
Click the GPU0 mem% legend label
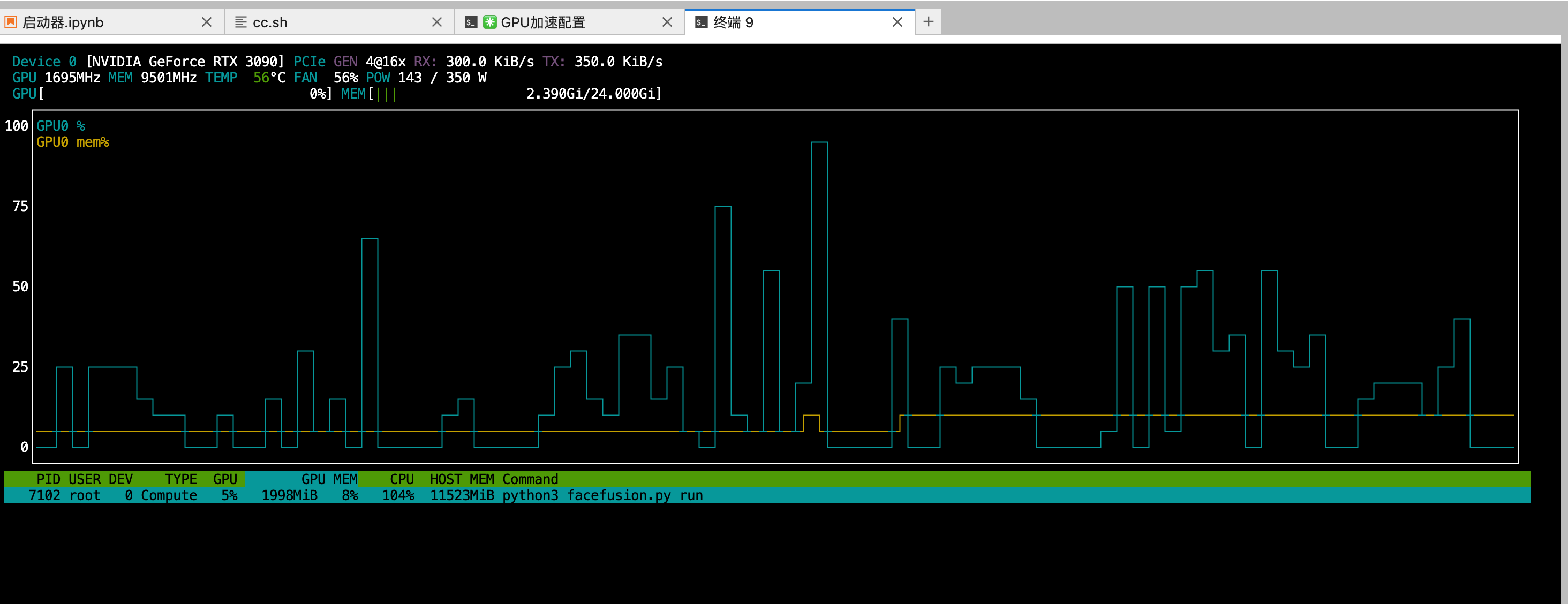pyautogui.click(x=72, y=142)
